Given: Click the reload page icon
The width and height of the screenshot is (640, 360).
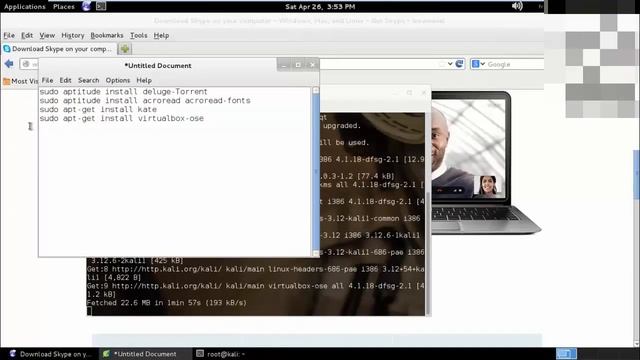Looking at the screenshot, I should [x=460, y=64].
